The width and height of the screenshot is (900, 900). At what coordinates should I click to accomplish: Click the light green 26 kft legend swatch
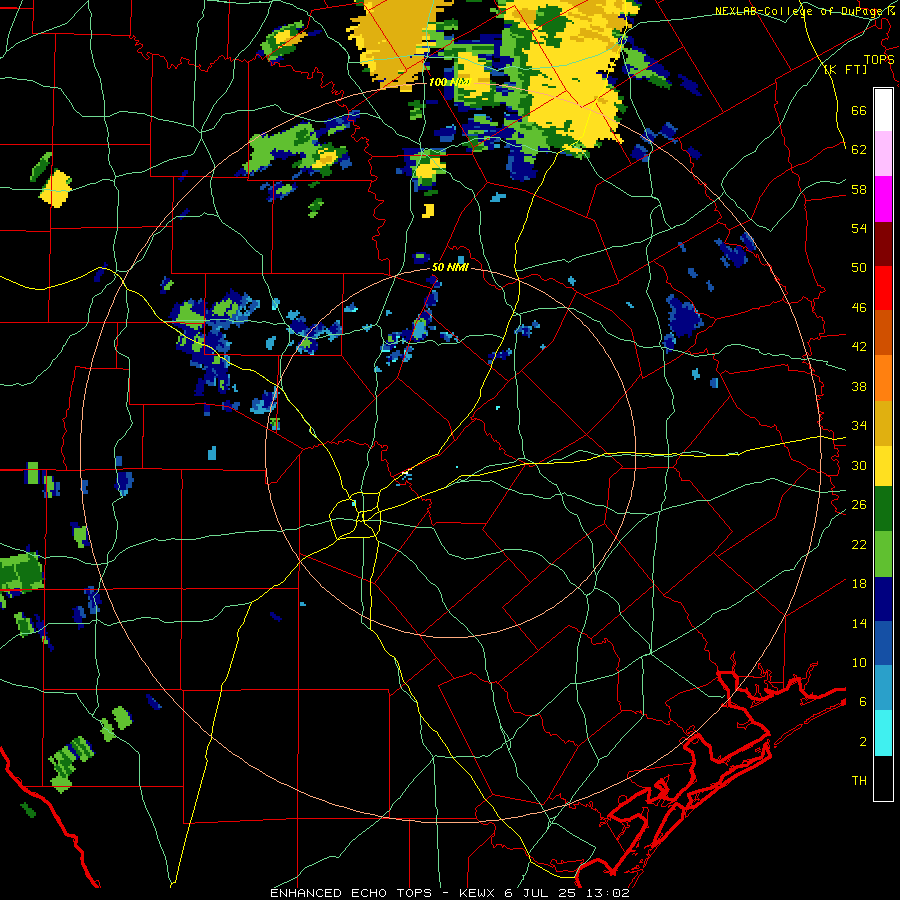click(x=883, y=554)
